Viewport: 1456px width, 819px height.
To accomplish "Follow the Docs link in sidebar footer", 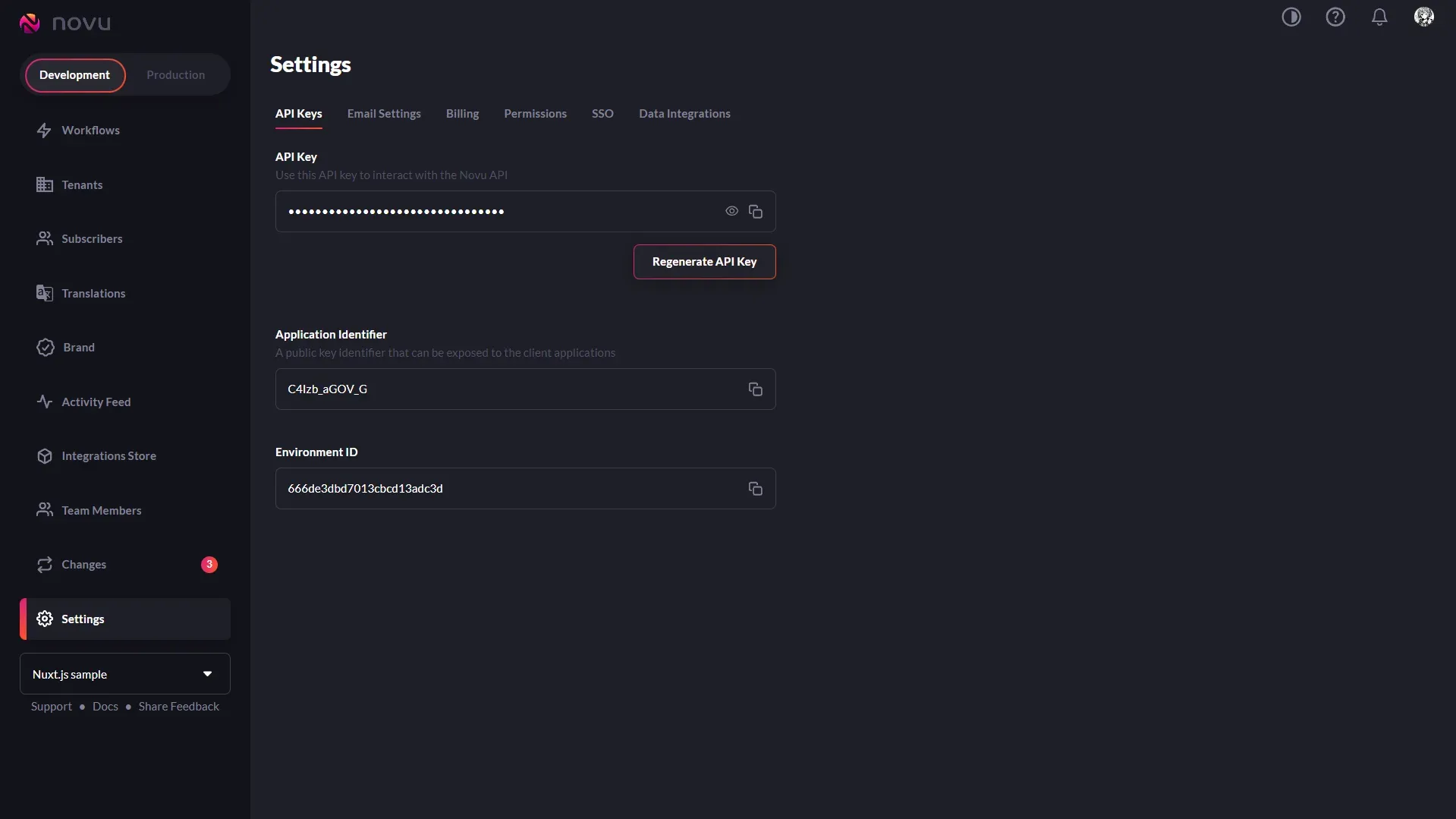I will pyautogui.click(x=105, y=707).
